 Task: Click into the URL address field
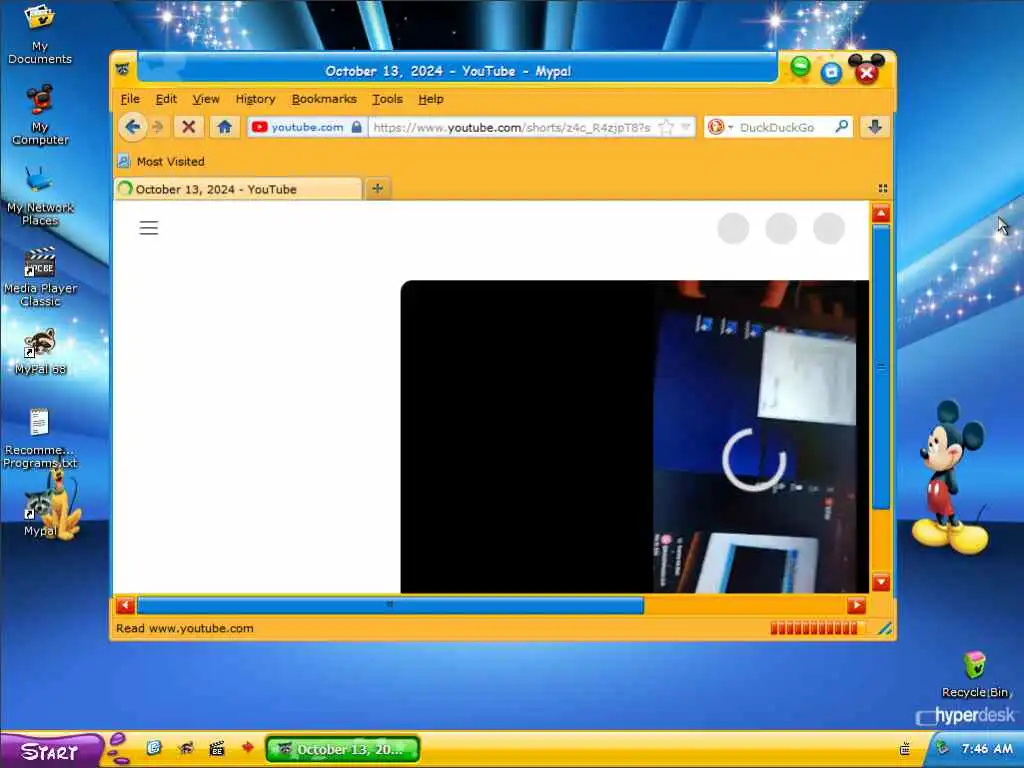[x=513, y=127]
